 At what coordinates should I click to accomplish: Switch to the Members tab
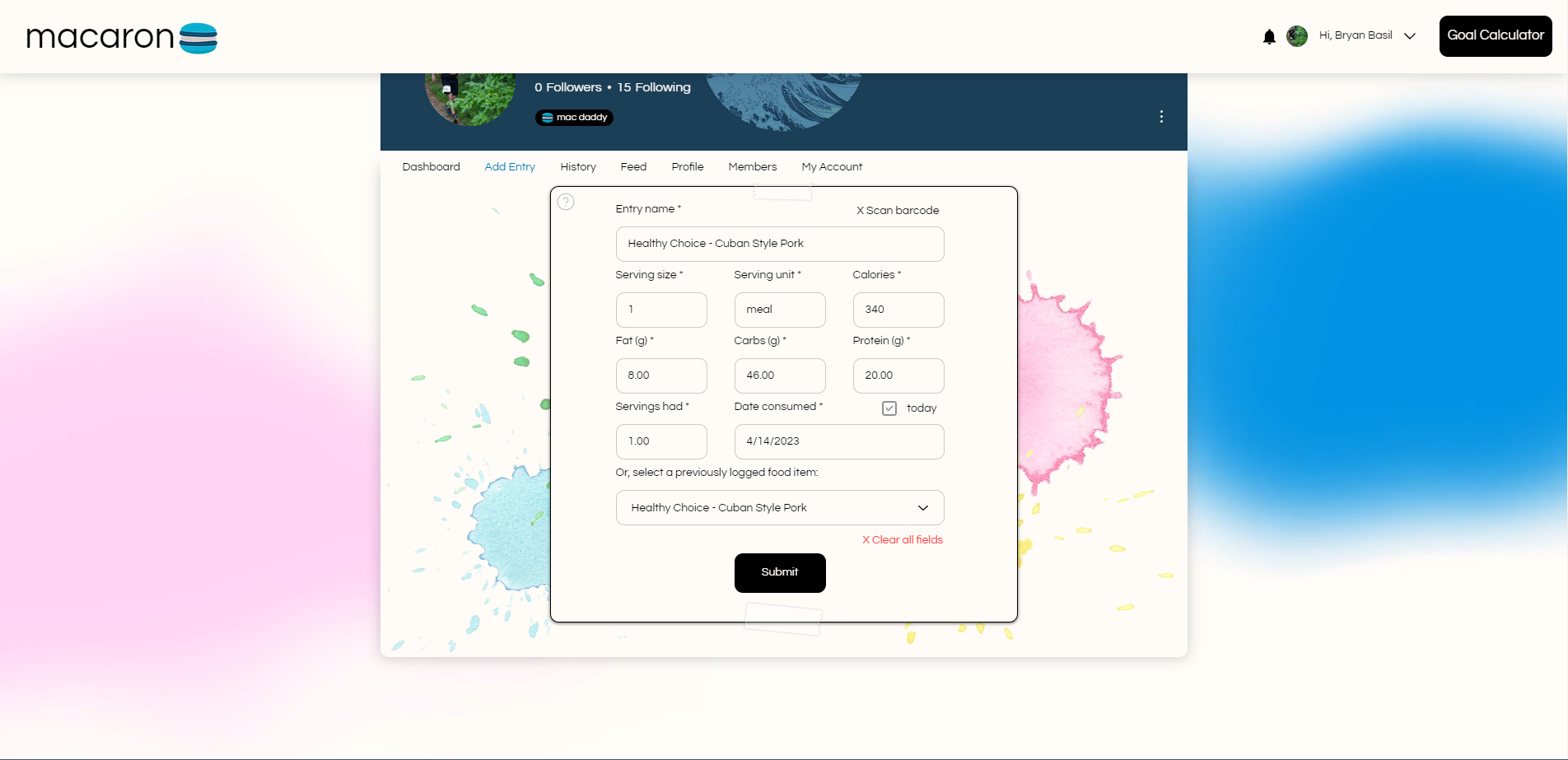click(753, 167)
